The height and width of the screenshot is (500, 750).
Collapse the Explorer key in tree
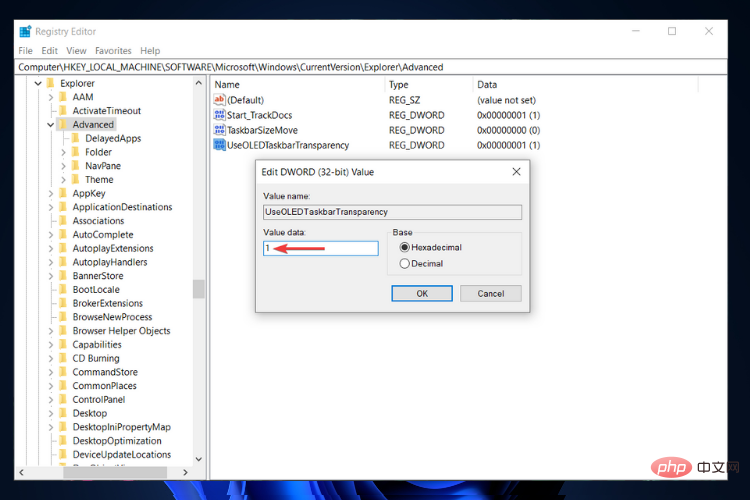(38, 83)
